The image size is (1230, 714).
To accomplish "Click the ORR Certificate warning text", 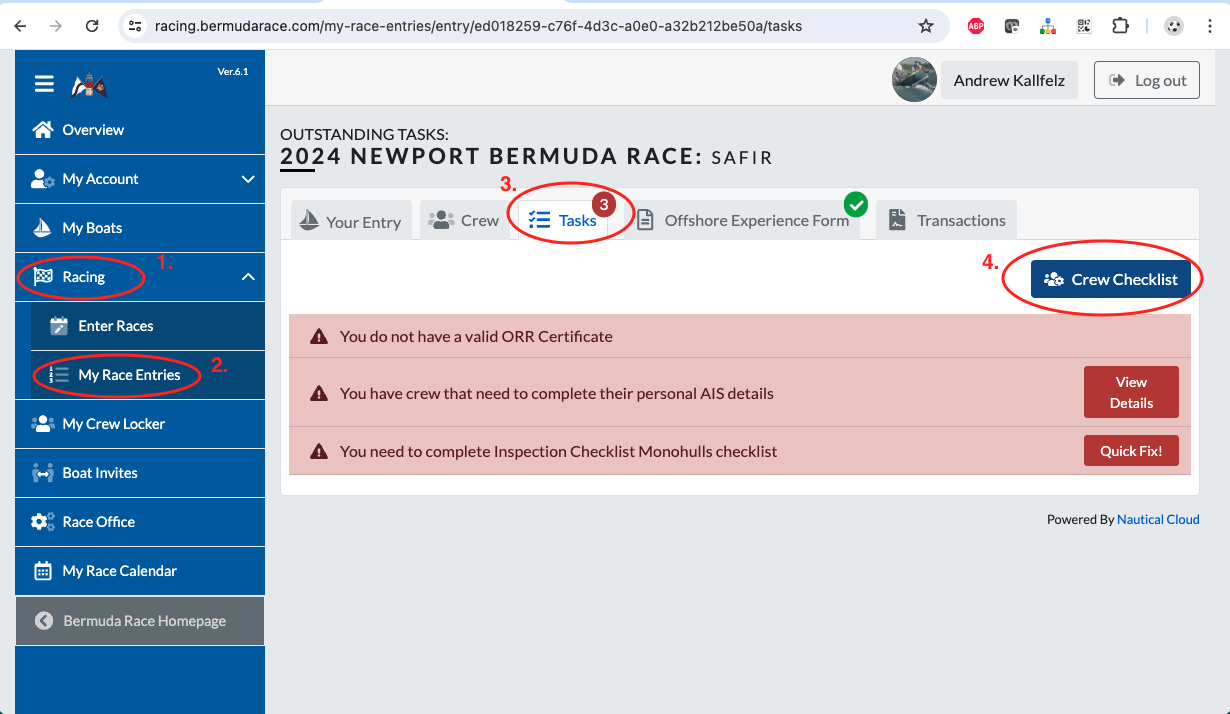I will click(476, 336).
